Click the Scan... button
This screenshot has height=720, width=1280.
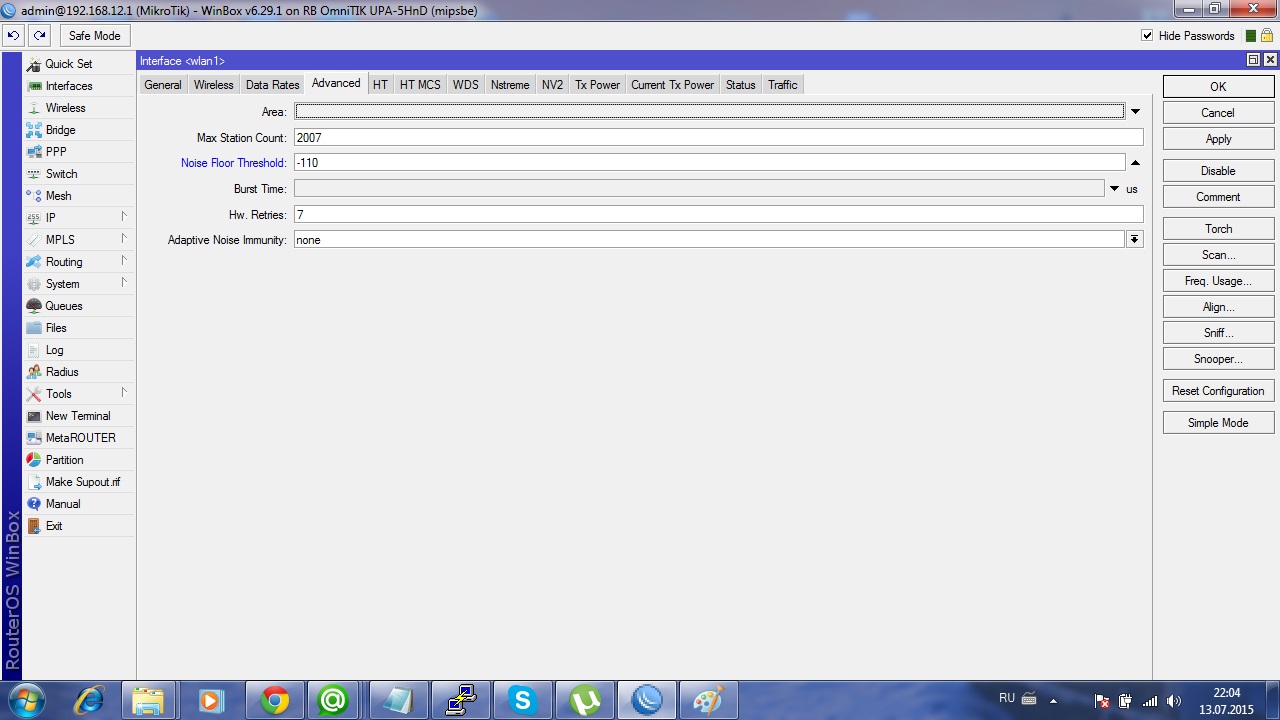point(1218,255)
